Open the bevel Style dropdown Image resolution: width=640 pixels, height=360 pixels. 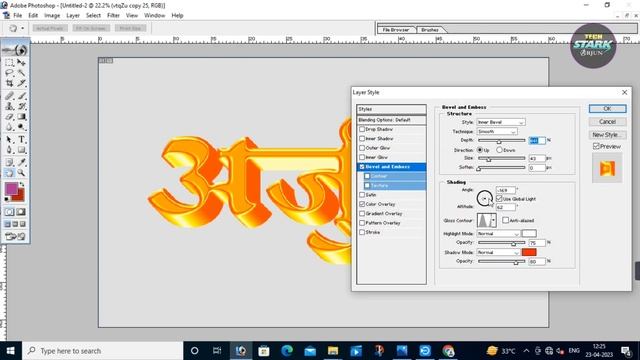point(501,122)
